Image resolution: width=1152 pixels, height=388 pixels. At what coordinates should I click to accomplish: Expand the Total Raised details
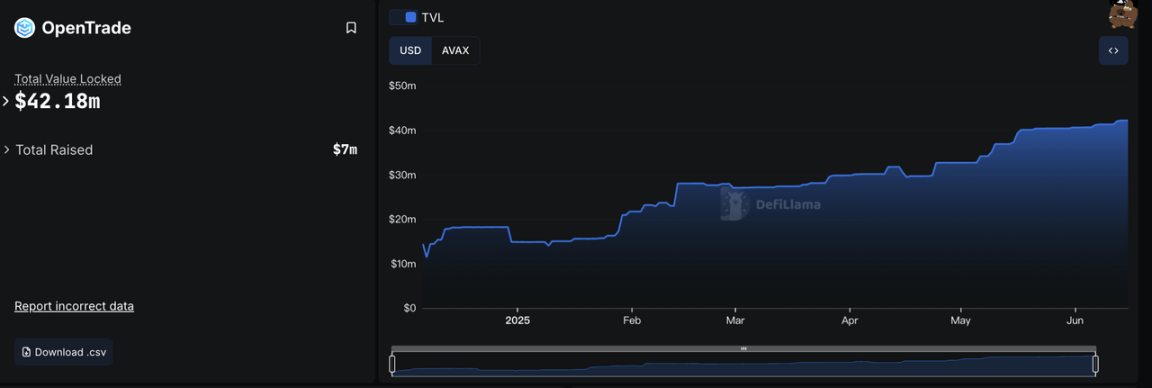(7, 150)
